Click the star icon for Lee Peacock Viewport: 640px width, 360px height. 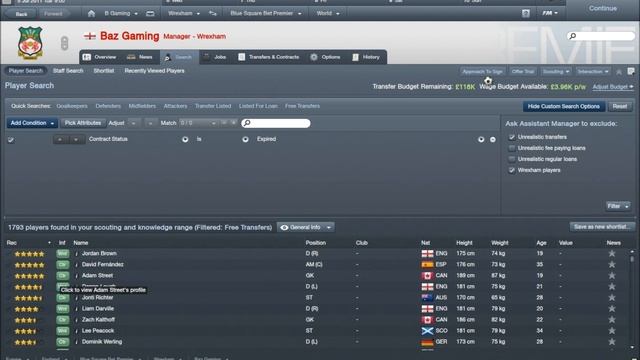click(611, 331)
